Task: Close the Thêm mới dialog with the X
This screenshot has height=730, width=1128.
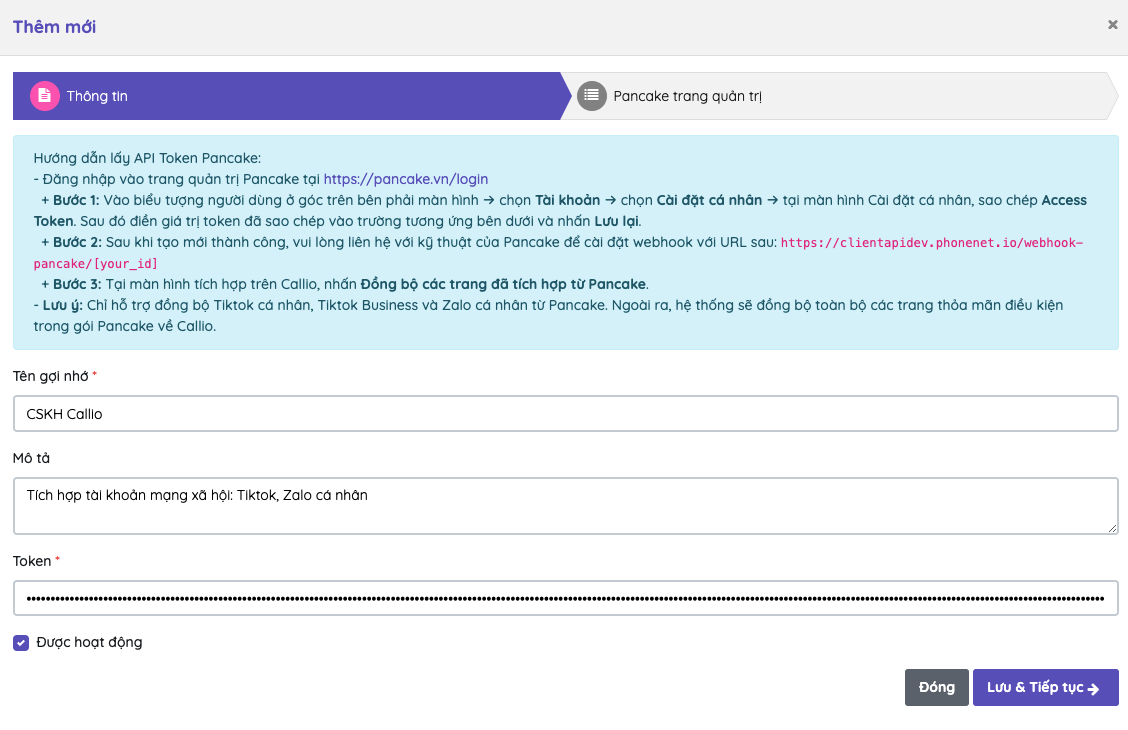Action: tap(1112, 25)
